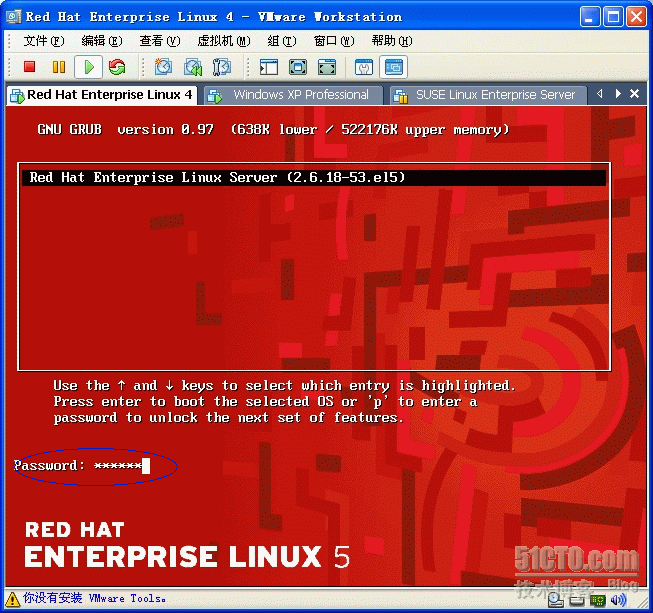
Task: Click the red Power Off stop button
Action: [30, 67]
